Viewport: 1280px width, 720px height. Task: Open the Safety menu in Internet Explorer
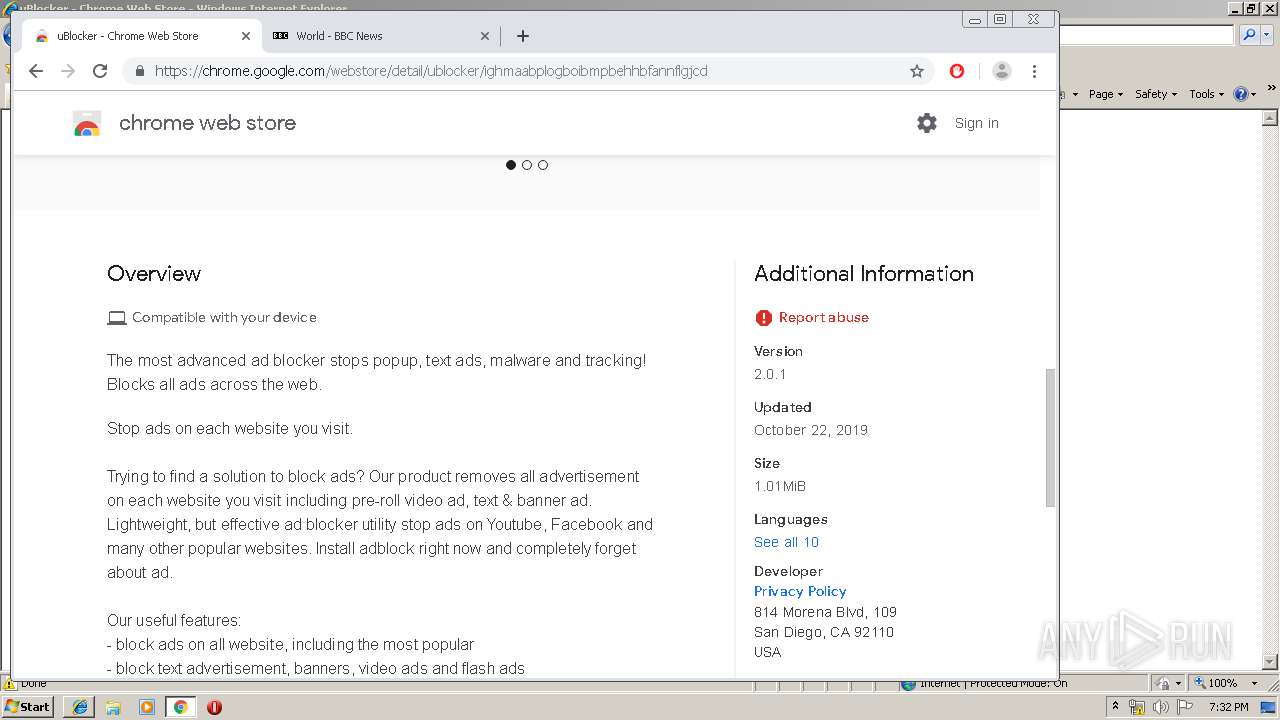1156,94
